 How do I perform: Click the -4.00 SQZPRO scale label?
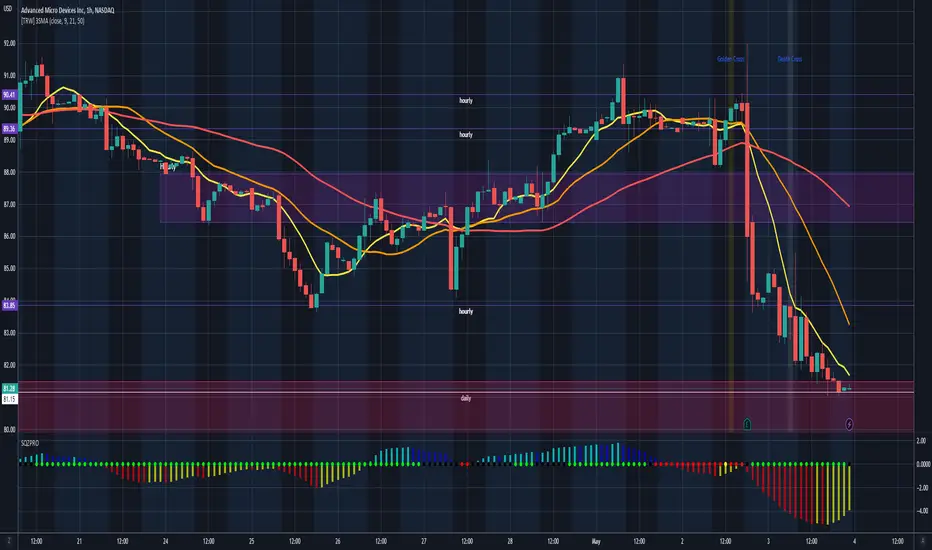(x=922, y=511)
